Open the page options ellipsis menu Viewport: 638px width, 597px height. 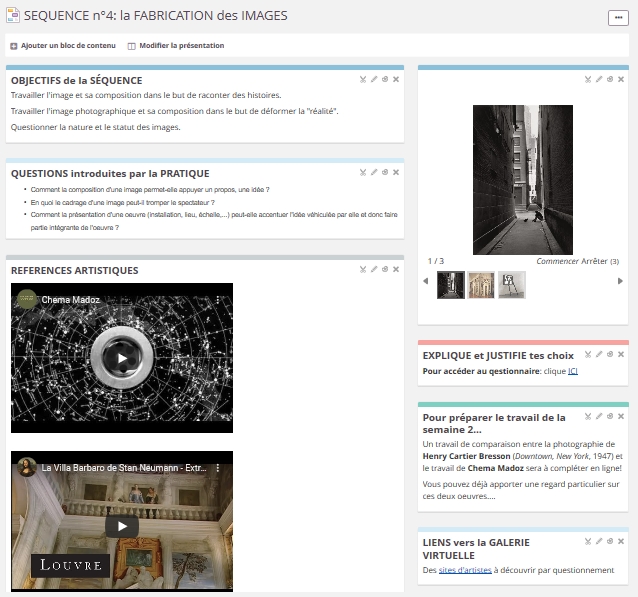(616, 18)
